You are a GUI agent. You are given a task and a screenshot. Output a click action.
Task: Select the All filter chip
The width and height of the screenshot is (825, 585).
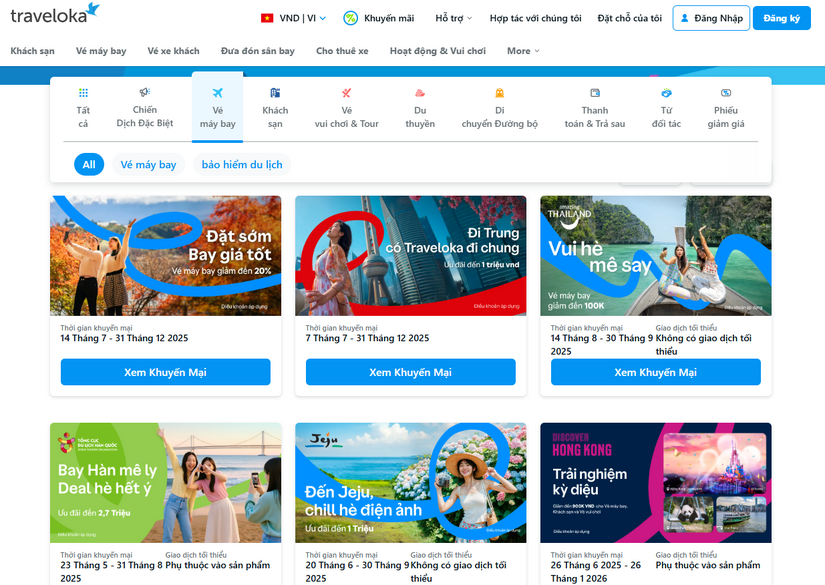pyautogui.click(x=89, y=165)
